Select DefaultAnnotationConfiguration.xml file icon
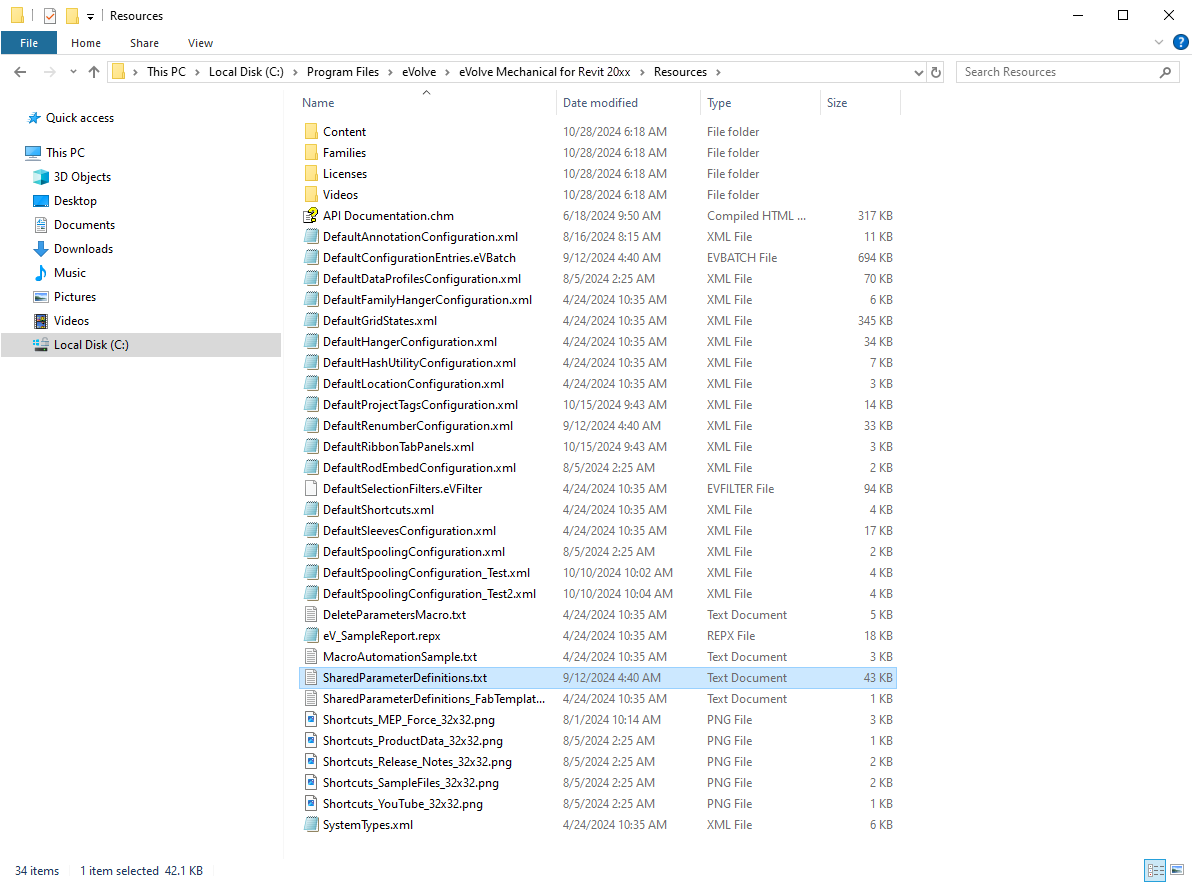Image resolution: width=1196 pixels, height=882 pixels. coord(310,237)
